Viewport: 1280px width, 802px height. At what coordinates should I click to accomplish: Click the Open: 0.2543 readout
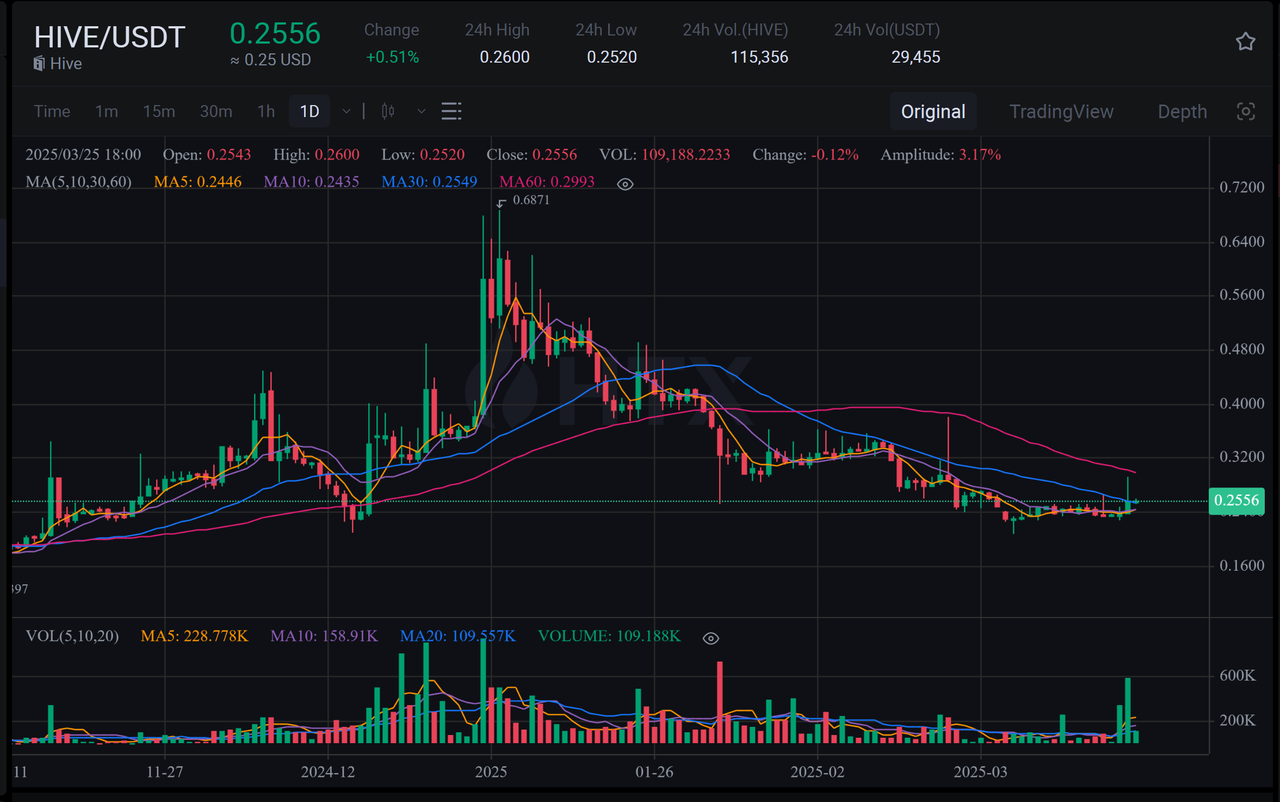[x=207, y=155]
